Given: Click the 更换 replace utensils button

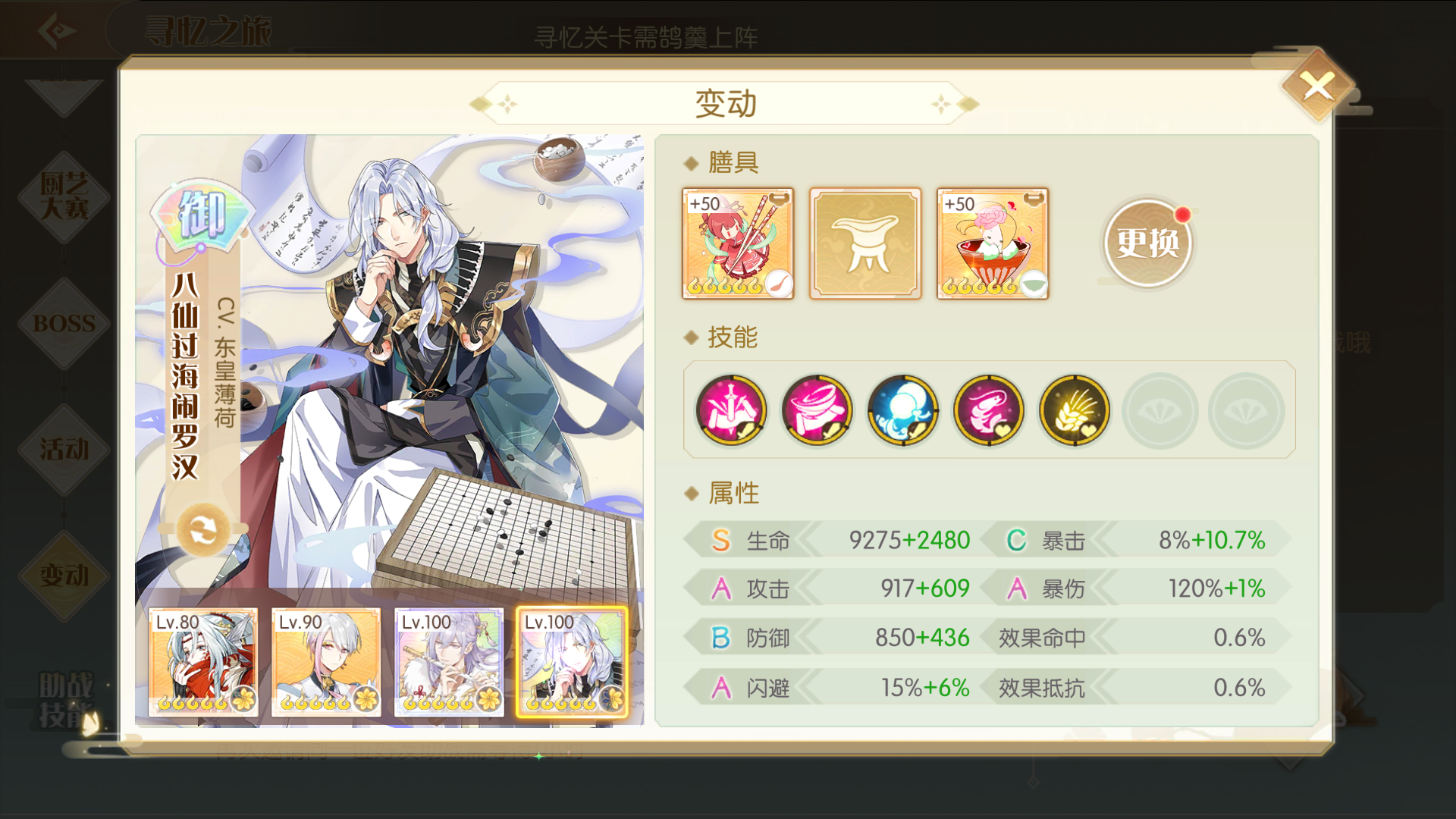Looking at the screenshot, I should click(x=1147, y=243).
